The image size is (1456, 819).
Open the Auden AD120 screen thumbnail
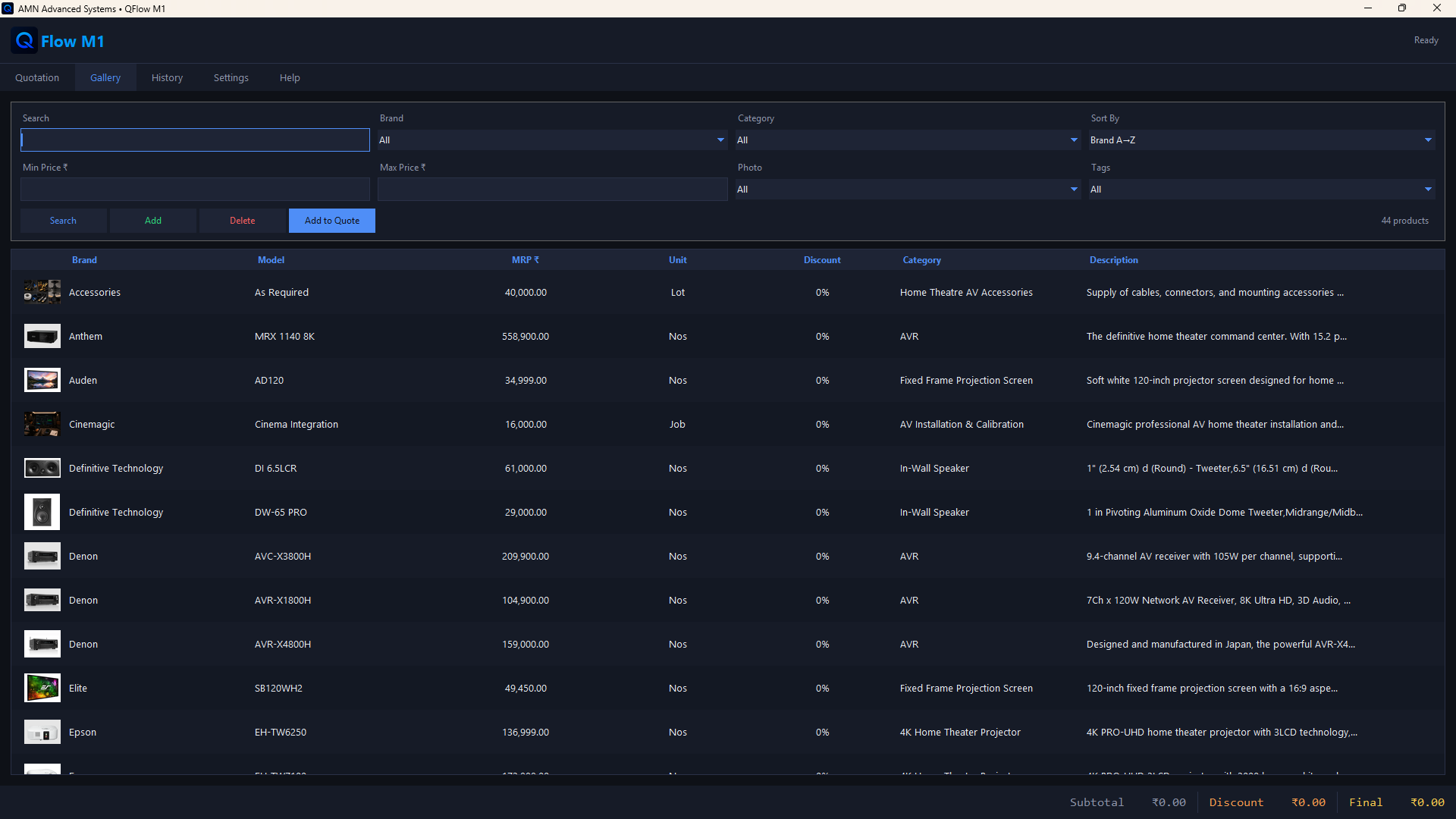click(42, 380)
